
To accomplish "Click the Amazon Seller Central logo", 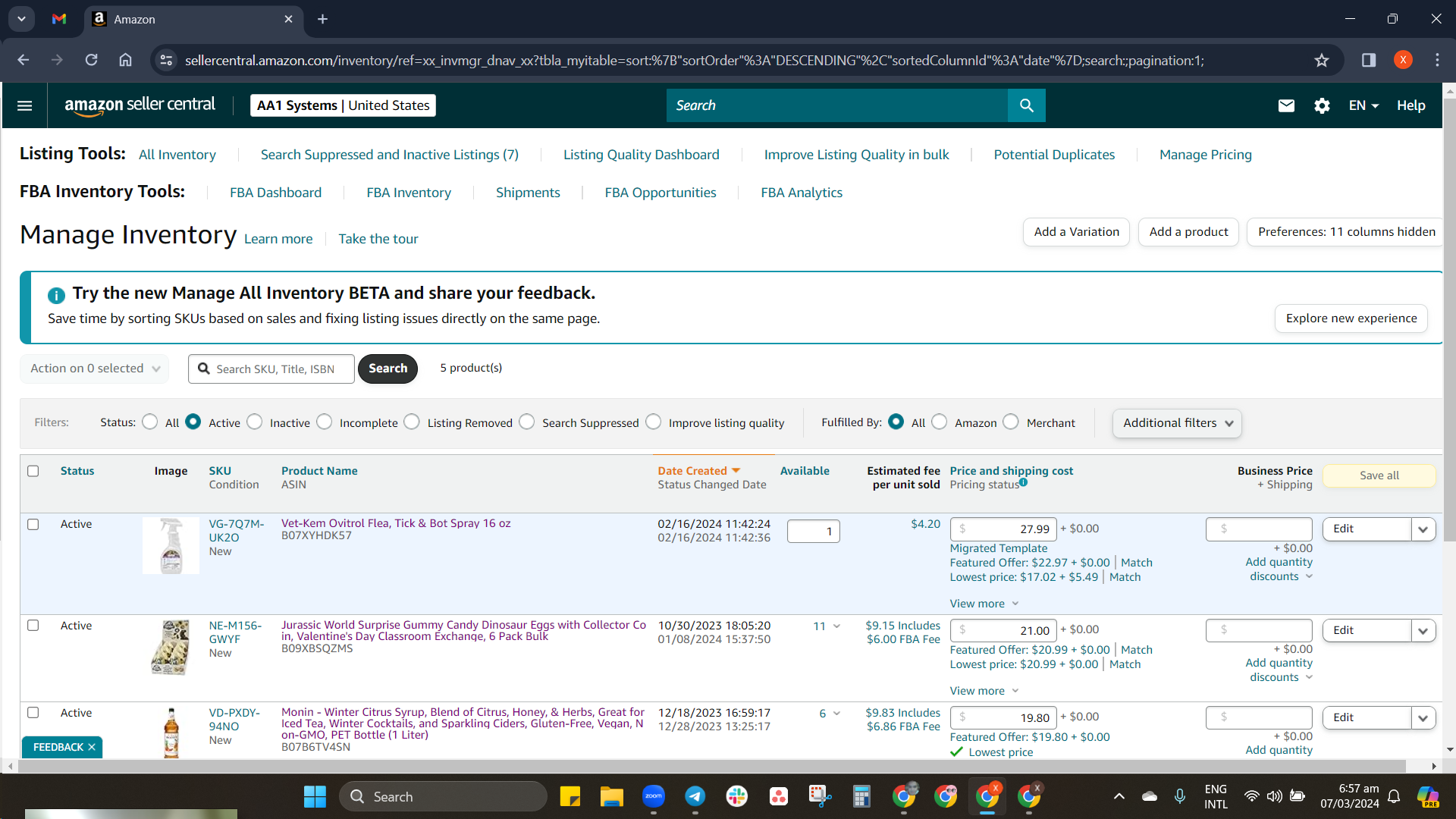I will point(140,105).
